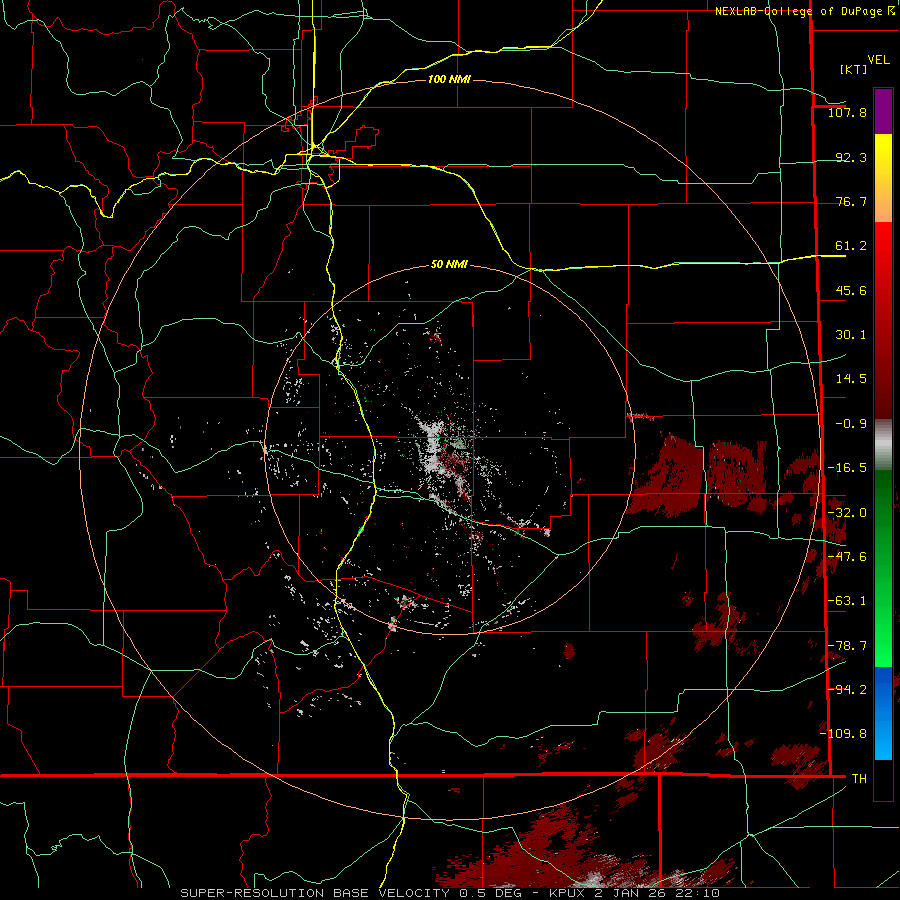The width and height of the screenshot is (900, 900).
Task: Pick the gray-white near-zero color bar segment
Action: click(x=883, y=444)
